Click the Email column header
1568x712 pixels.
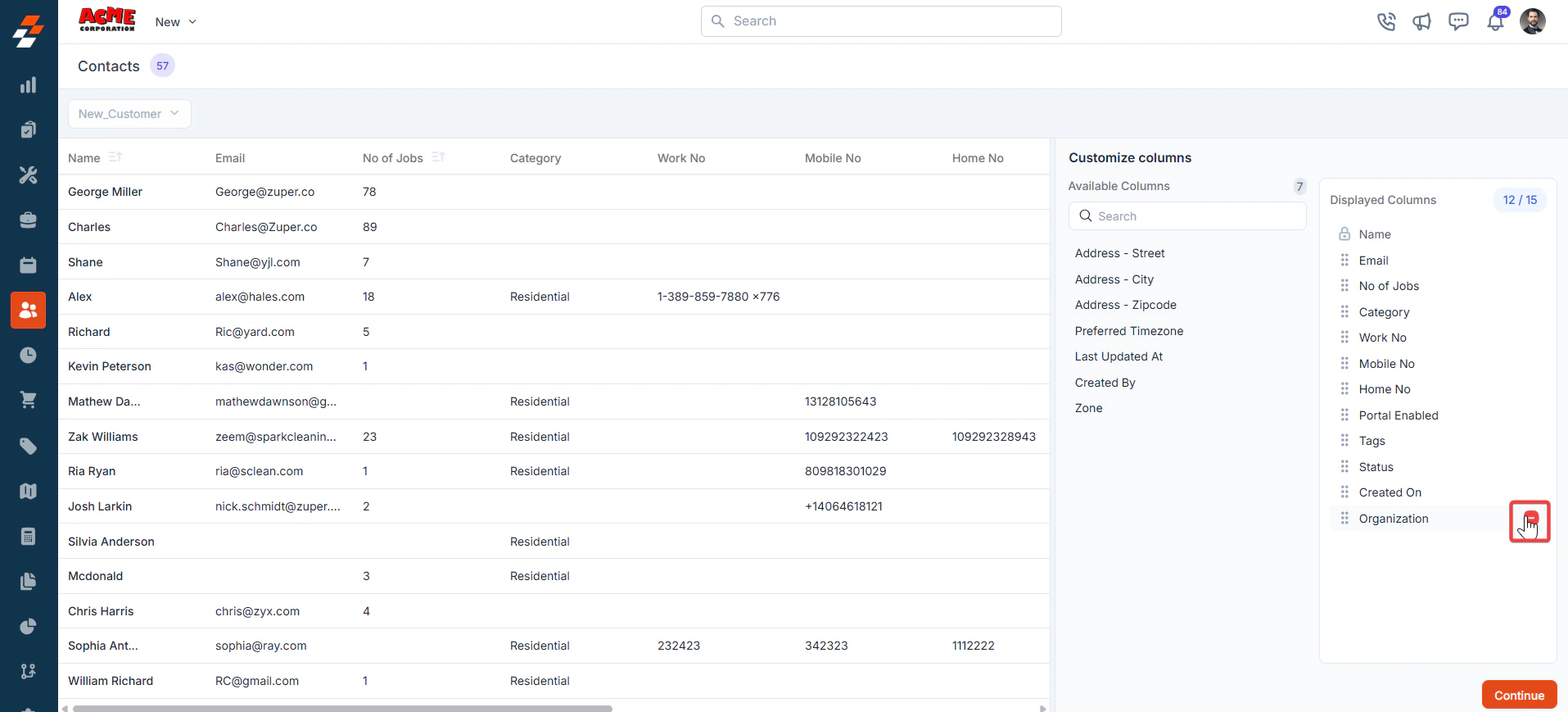[x=230, y=158]
